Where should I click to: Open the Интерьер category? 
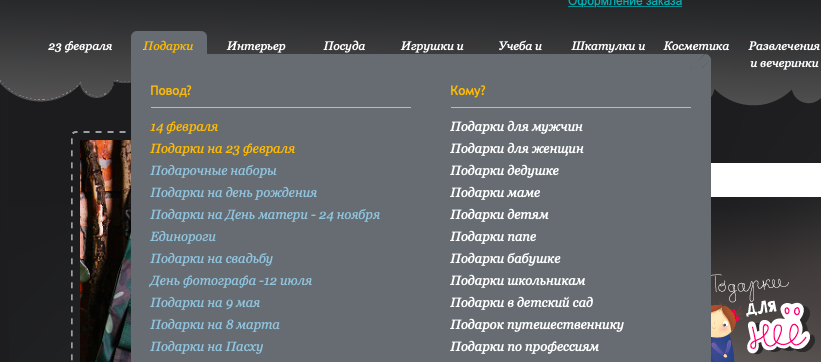pos(256,46)
